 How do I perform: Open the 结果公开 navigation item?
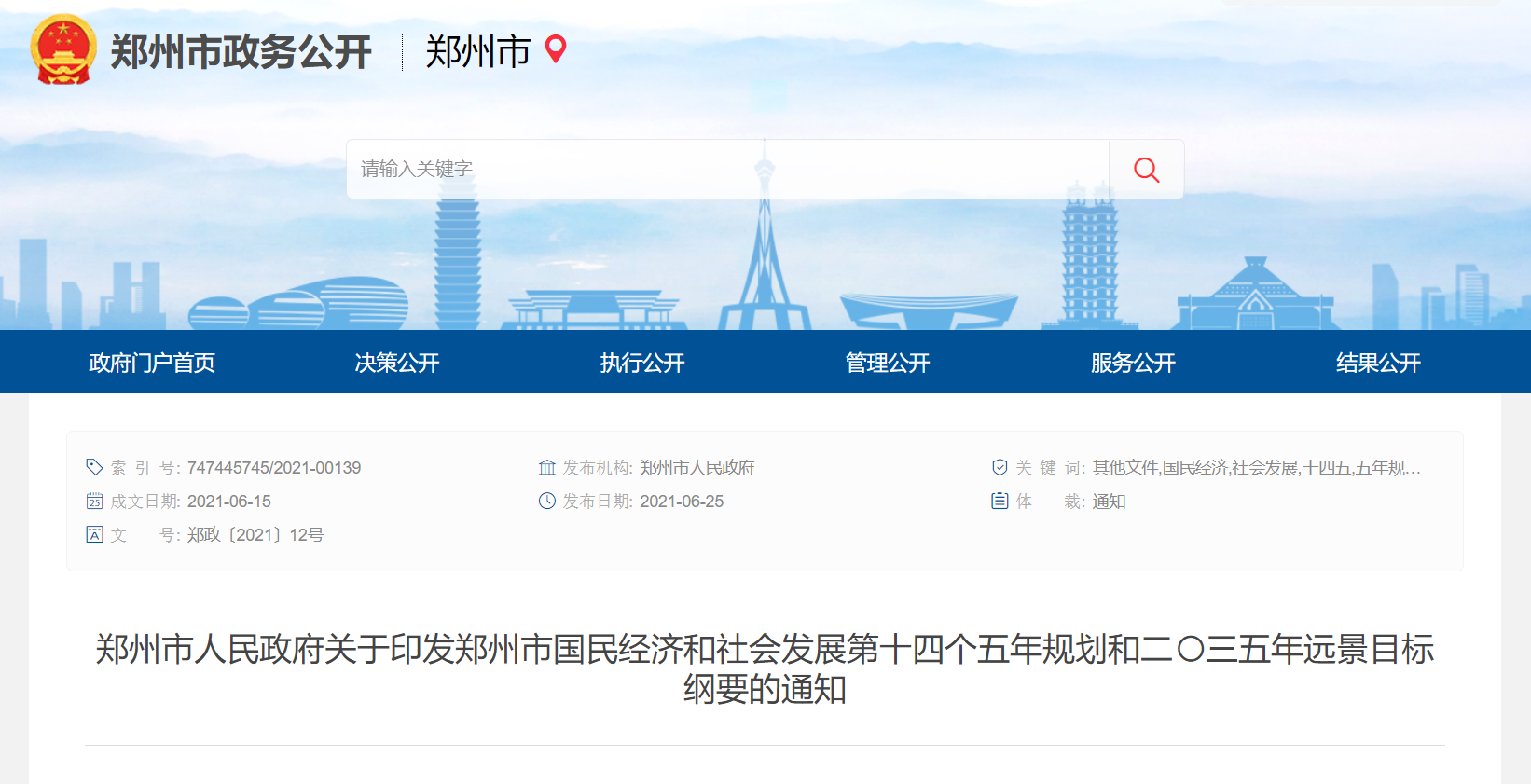point(1378,363)
